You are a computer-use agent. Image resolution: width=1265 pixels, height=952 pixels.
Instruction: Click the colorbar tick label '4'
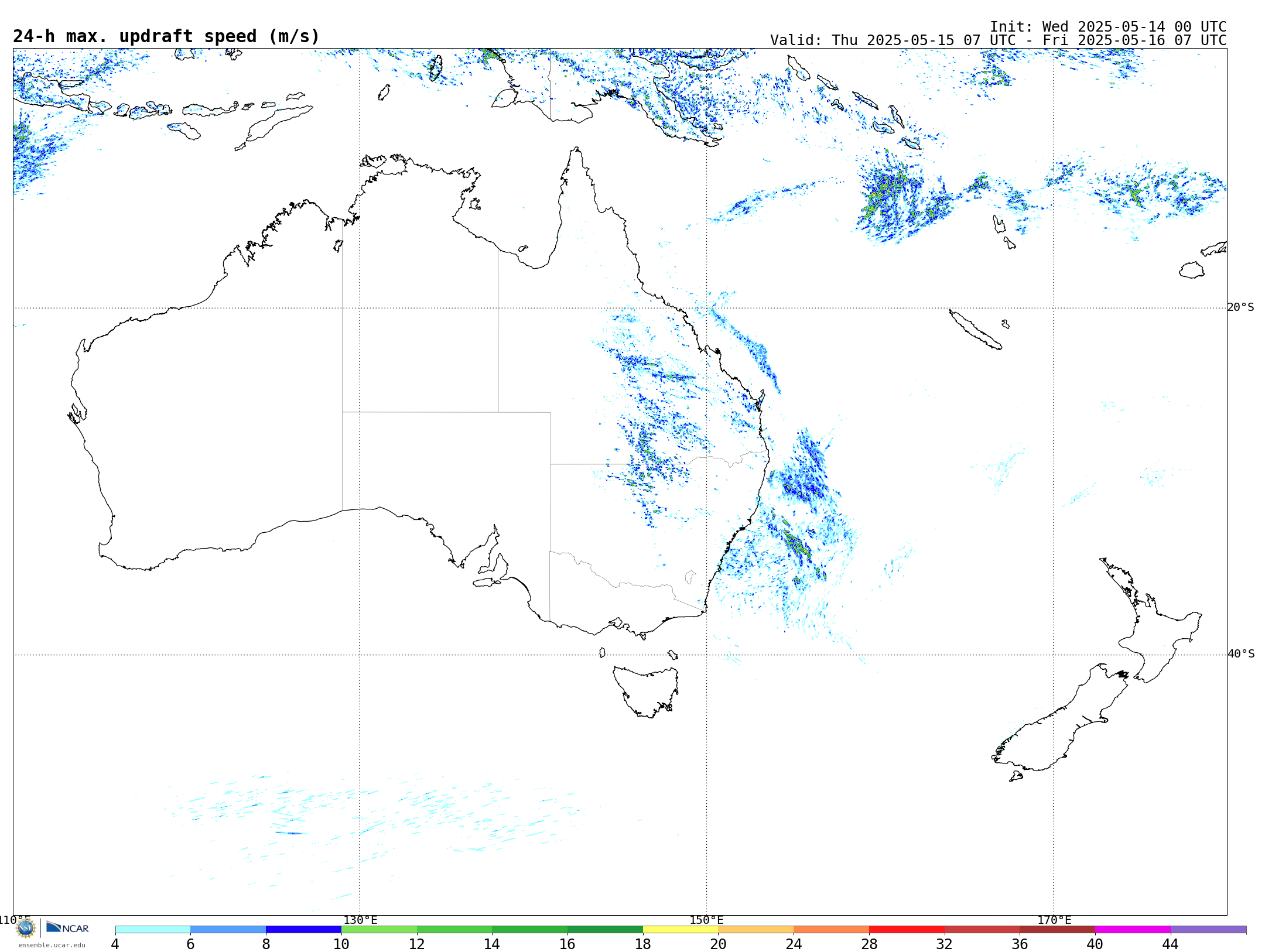click(115, 944)
